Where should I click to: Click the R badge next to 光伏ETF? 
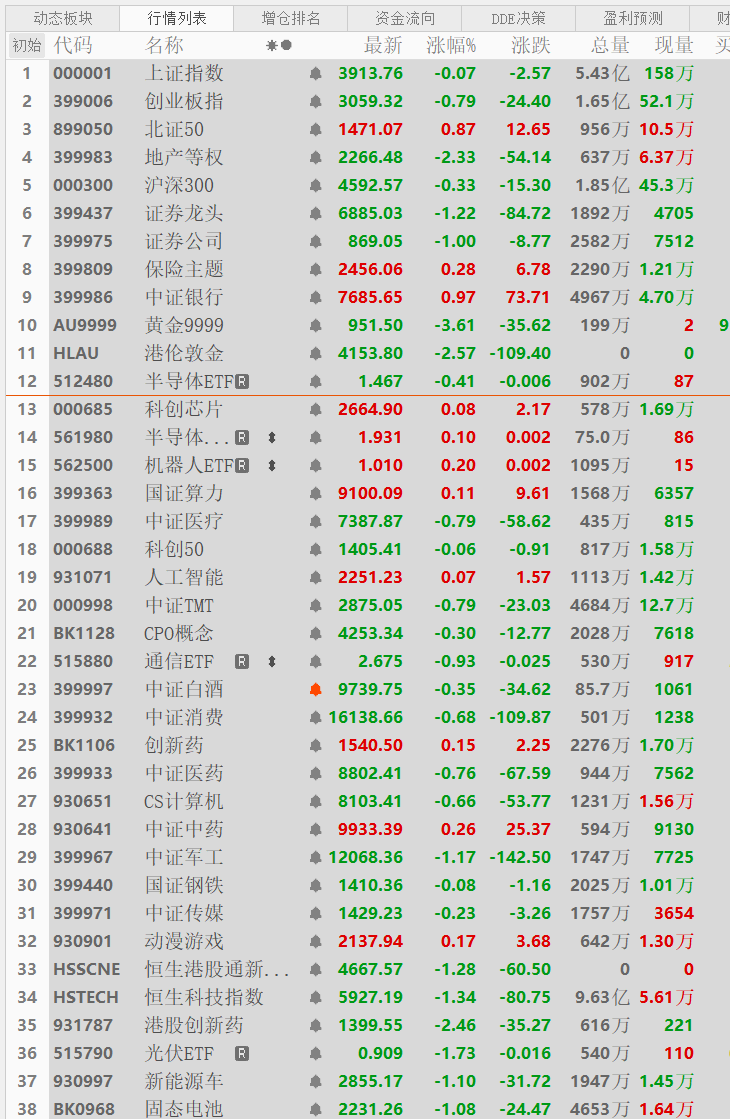[x=242, y=1053]
